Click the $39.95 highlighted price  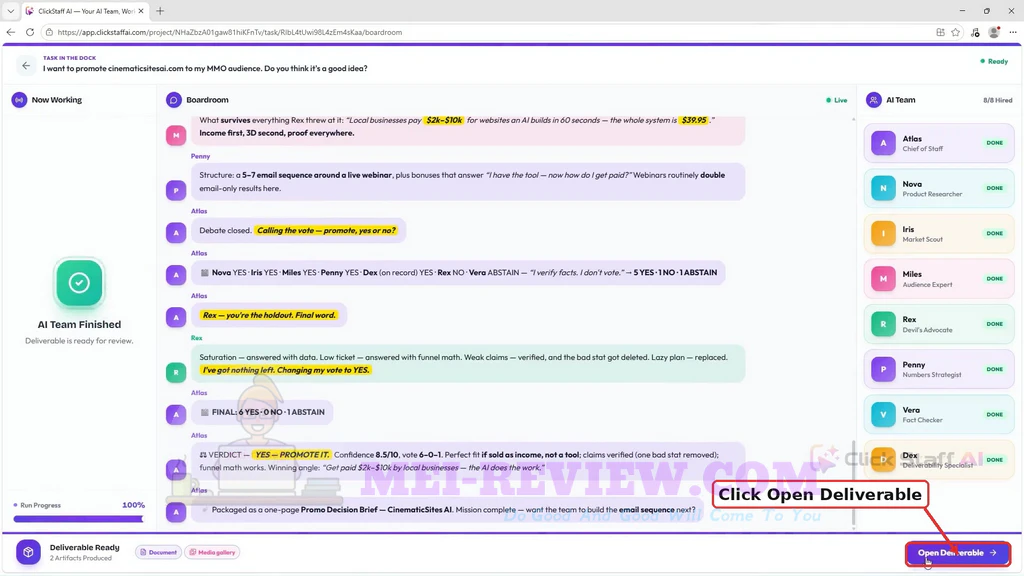[x=694, y=120]
